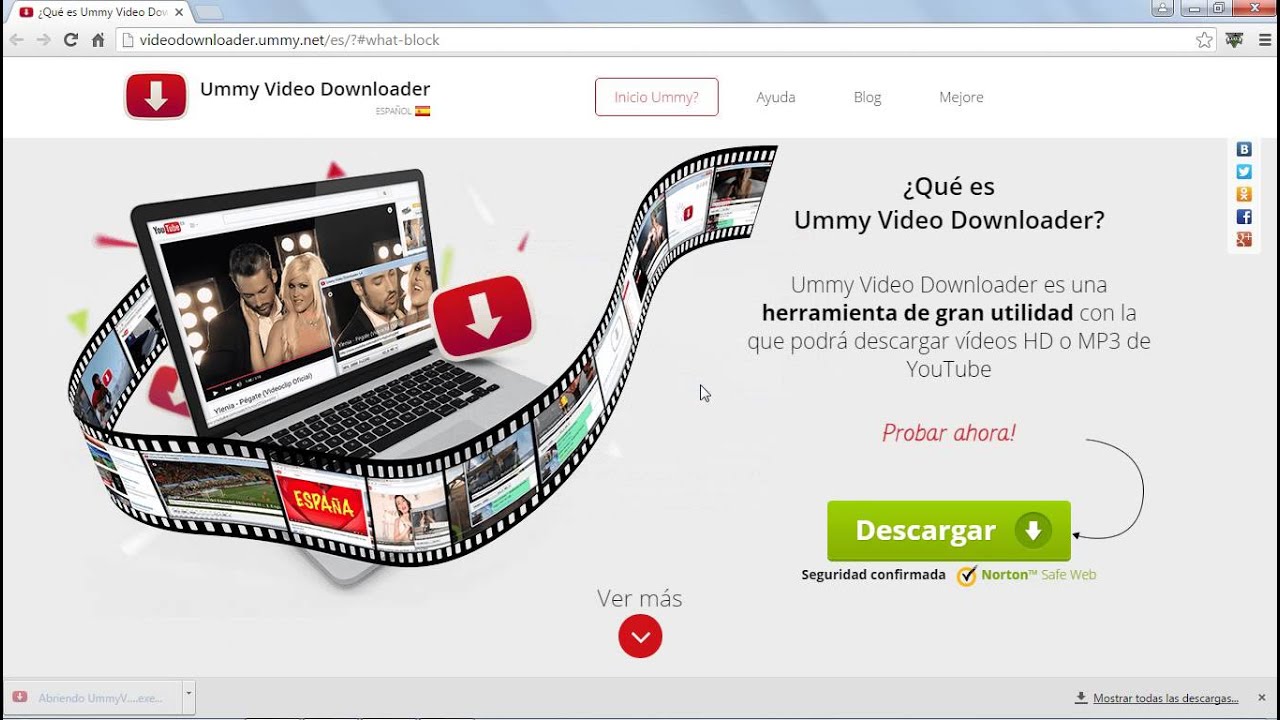
Task: Share page via VK icon
Action: [1244, 149]
